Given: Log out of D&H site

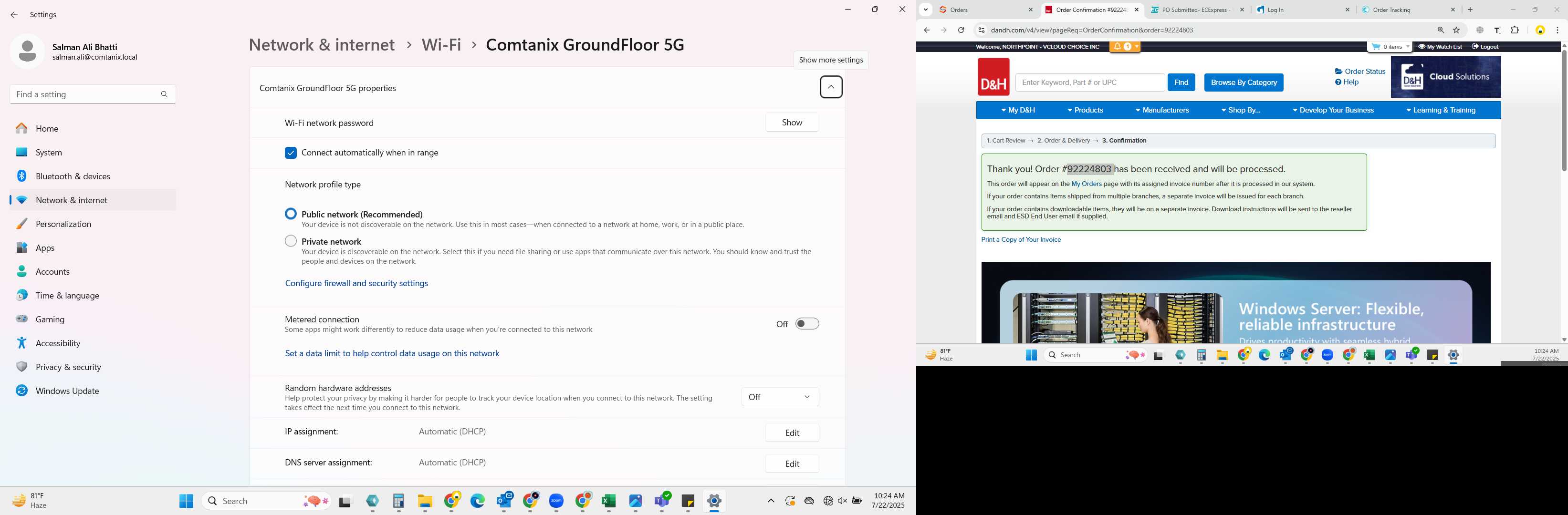Looking at the screenshot, I should coord(1485,47).
